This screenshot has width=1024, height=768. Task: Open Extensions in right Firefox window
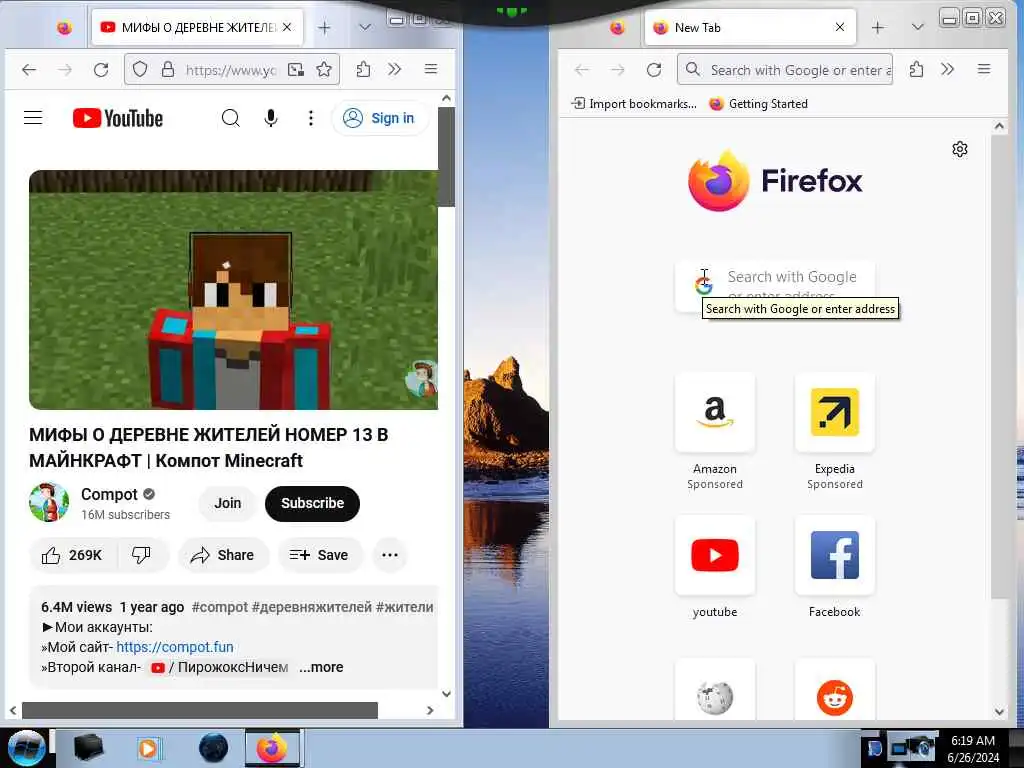(916, 69)
